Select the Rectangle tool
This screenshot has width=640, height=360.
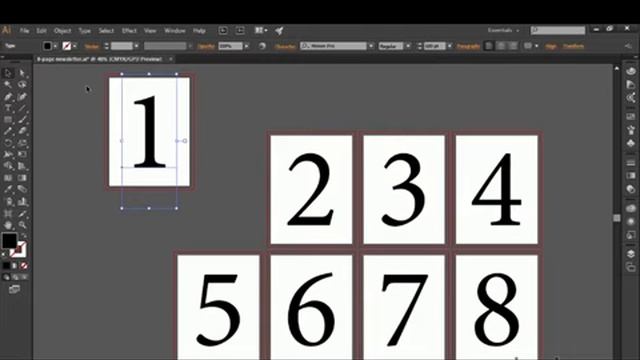(8, 120)
